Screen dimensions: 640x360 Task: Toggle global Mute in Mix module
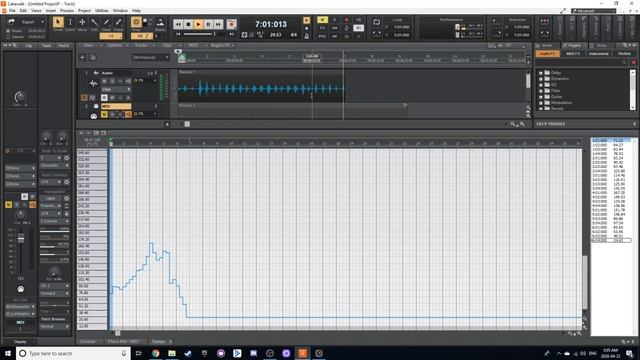pyautogui.click(x=322, y=20)
